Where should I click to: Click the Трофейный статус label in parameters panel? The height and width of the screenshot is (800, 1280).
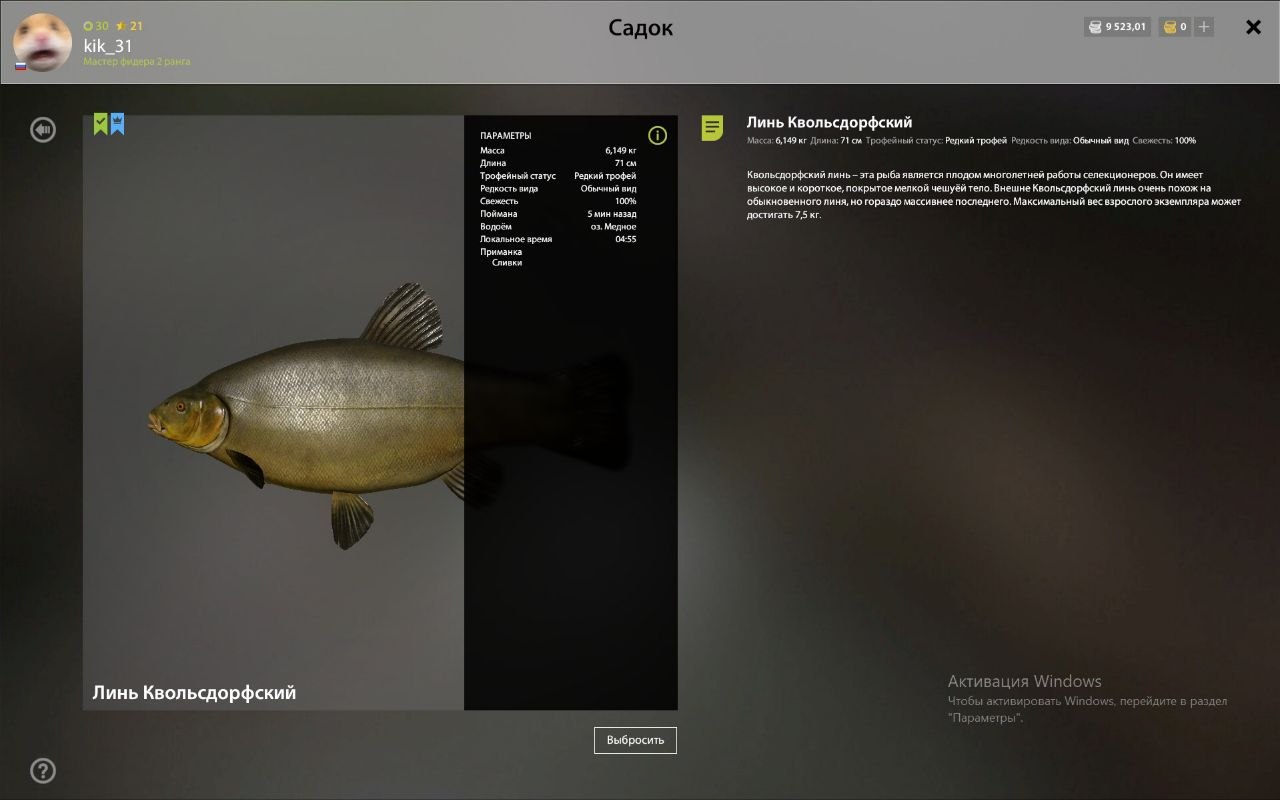(518, 176)
